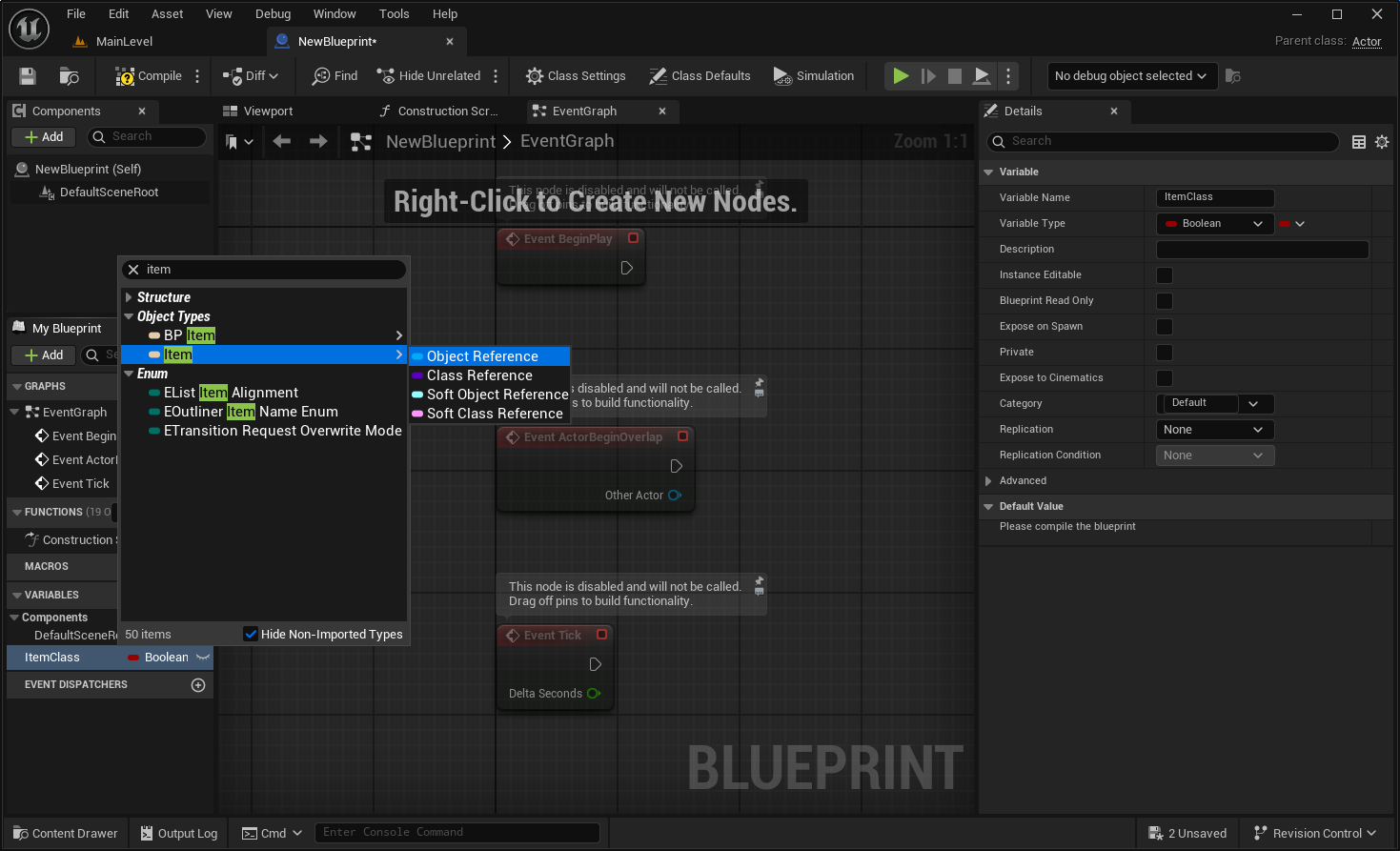The image size is (1400, 851).
Task: Toggle Expose on Spawn checkbox
Action: (x=1165, y=327)
